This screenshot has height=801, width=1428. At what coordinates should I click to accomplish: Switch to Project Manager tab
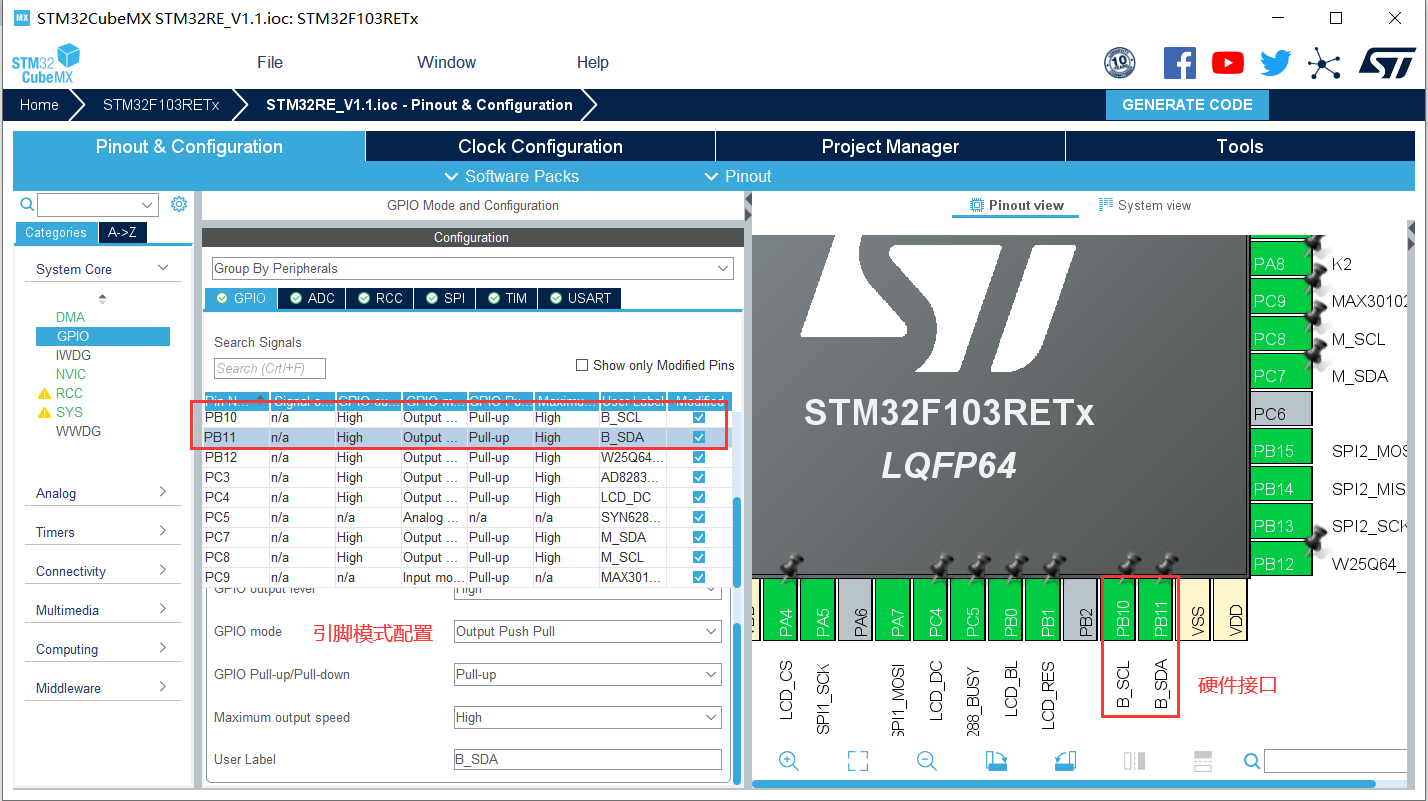pos(890,146)
